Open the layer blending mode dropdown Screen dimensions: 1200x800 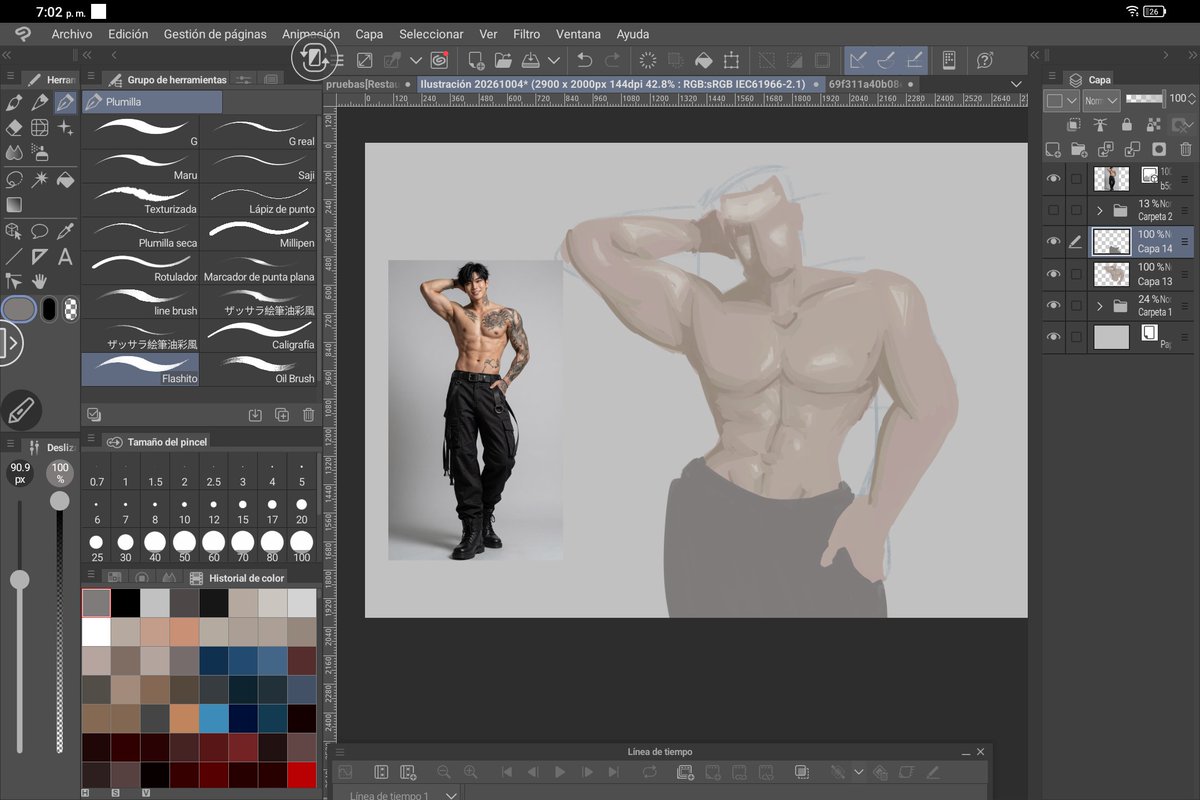point(1101,100)
